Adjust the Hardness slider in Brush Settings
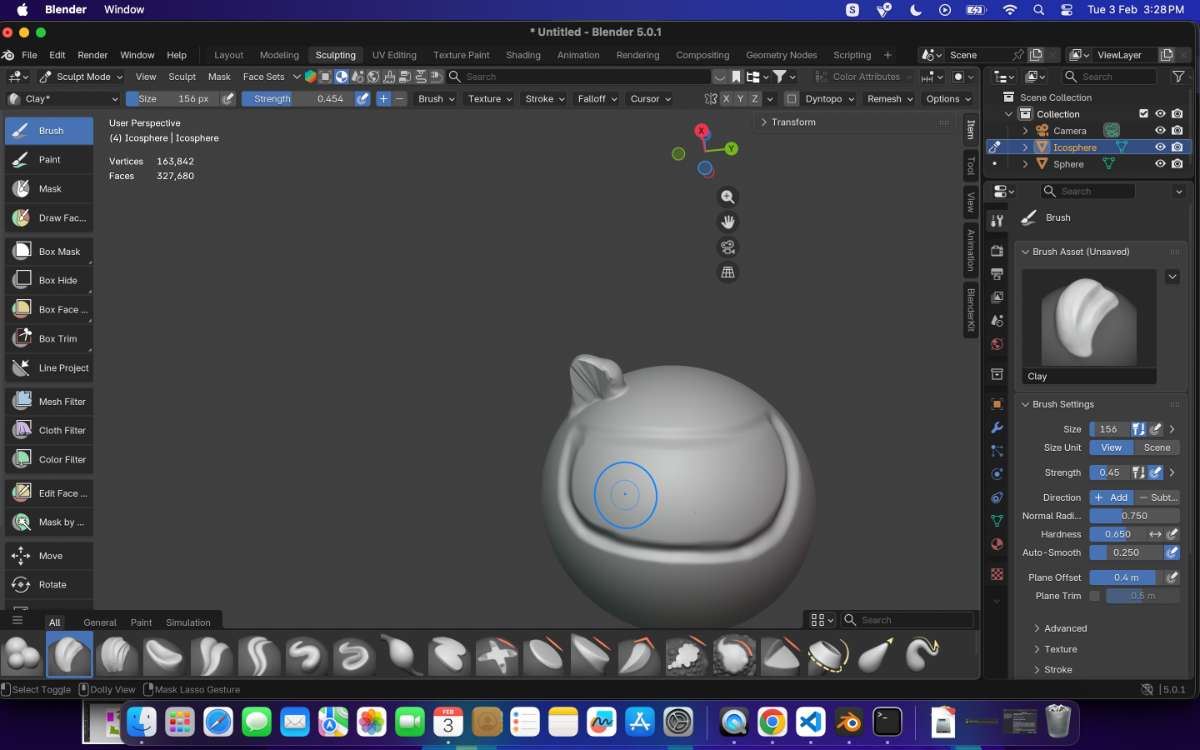Viewport: 1200px width, 750px height. tap(1118, 534)
